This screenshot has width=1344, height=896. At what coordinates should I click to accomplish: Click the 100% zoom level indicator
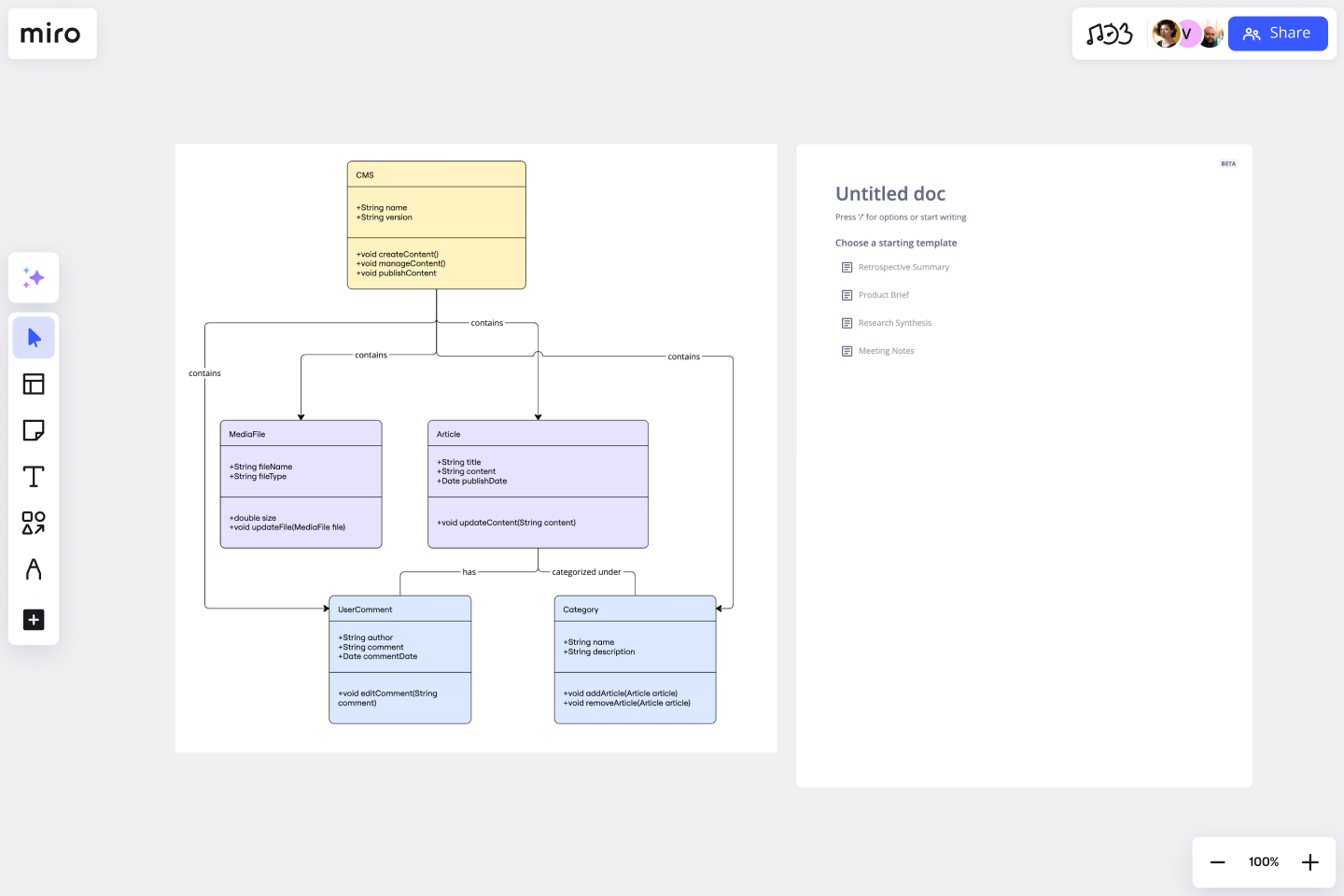pos(1263,861)
